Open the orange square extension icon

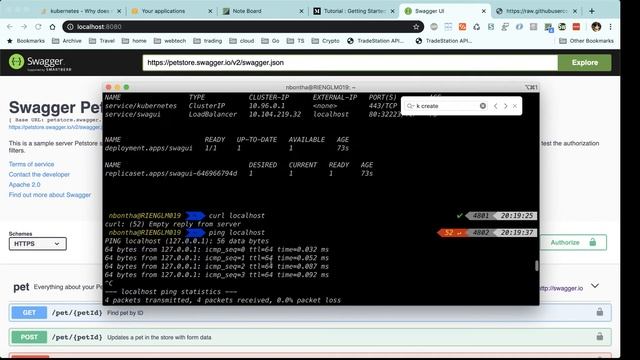(x=462, y=27)
